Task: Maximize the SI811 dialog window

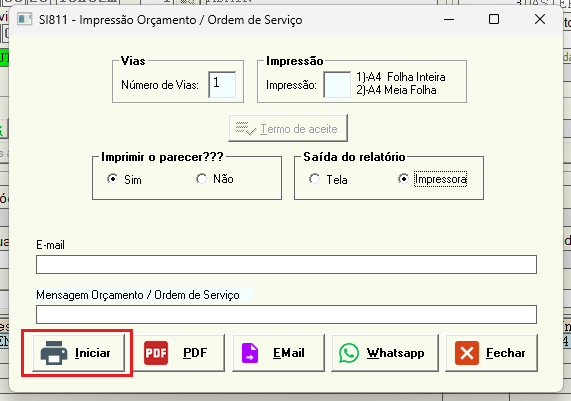Action: click(494, 19)
